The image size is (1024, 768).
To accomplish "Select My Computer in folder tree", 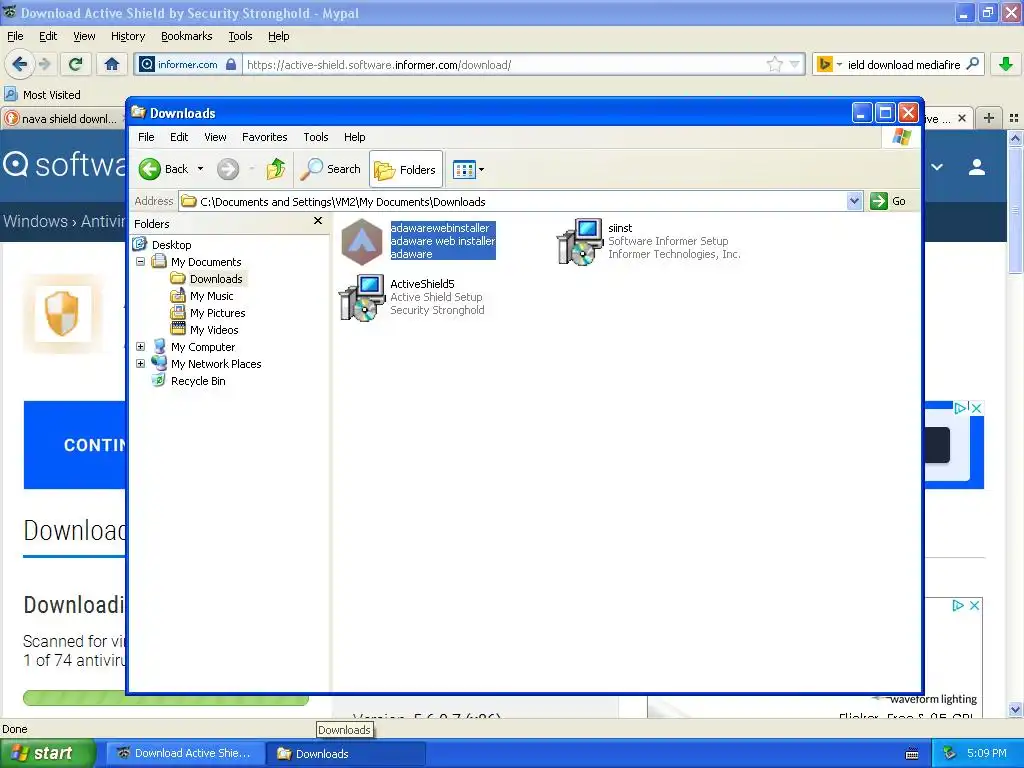I will coord(202,347).
